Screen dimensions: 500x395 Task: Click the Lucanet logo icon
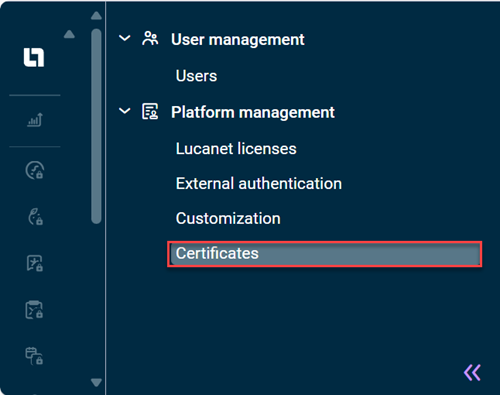pyautogui.click(x=34, y=57)
